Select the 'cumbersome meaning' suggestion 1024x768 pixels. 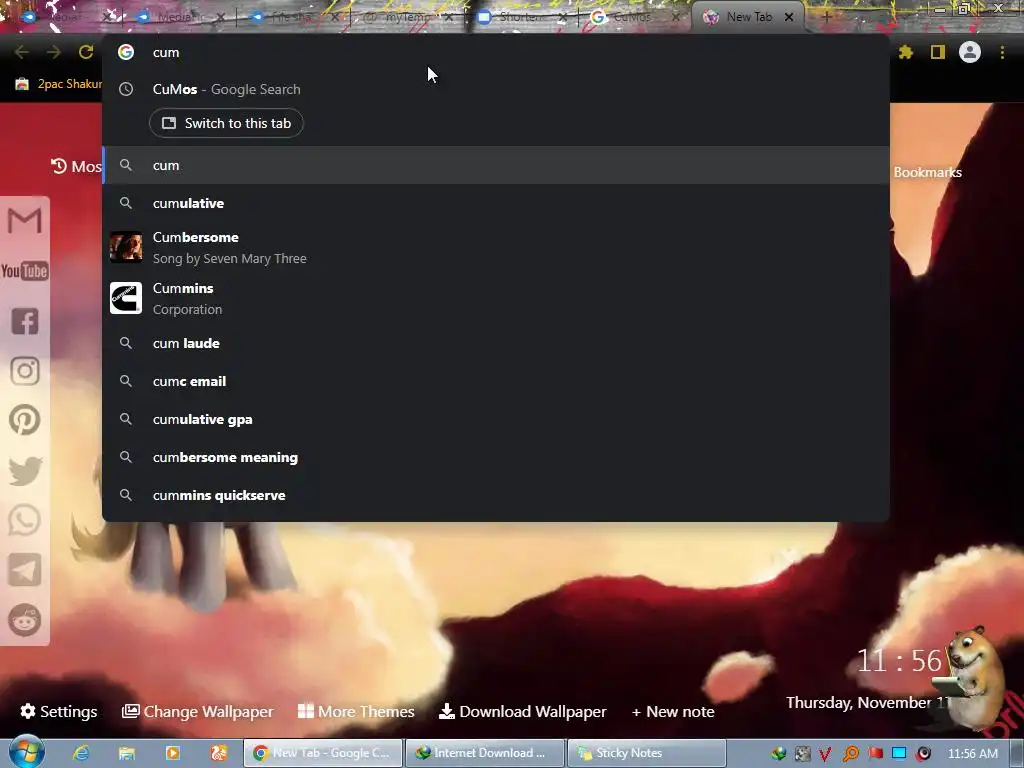click(x=496, y=457)
